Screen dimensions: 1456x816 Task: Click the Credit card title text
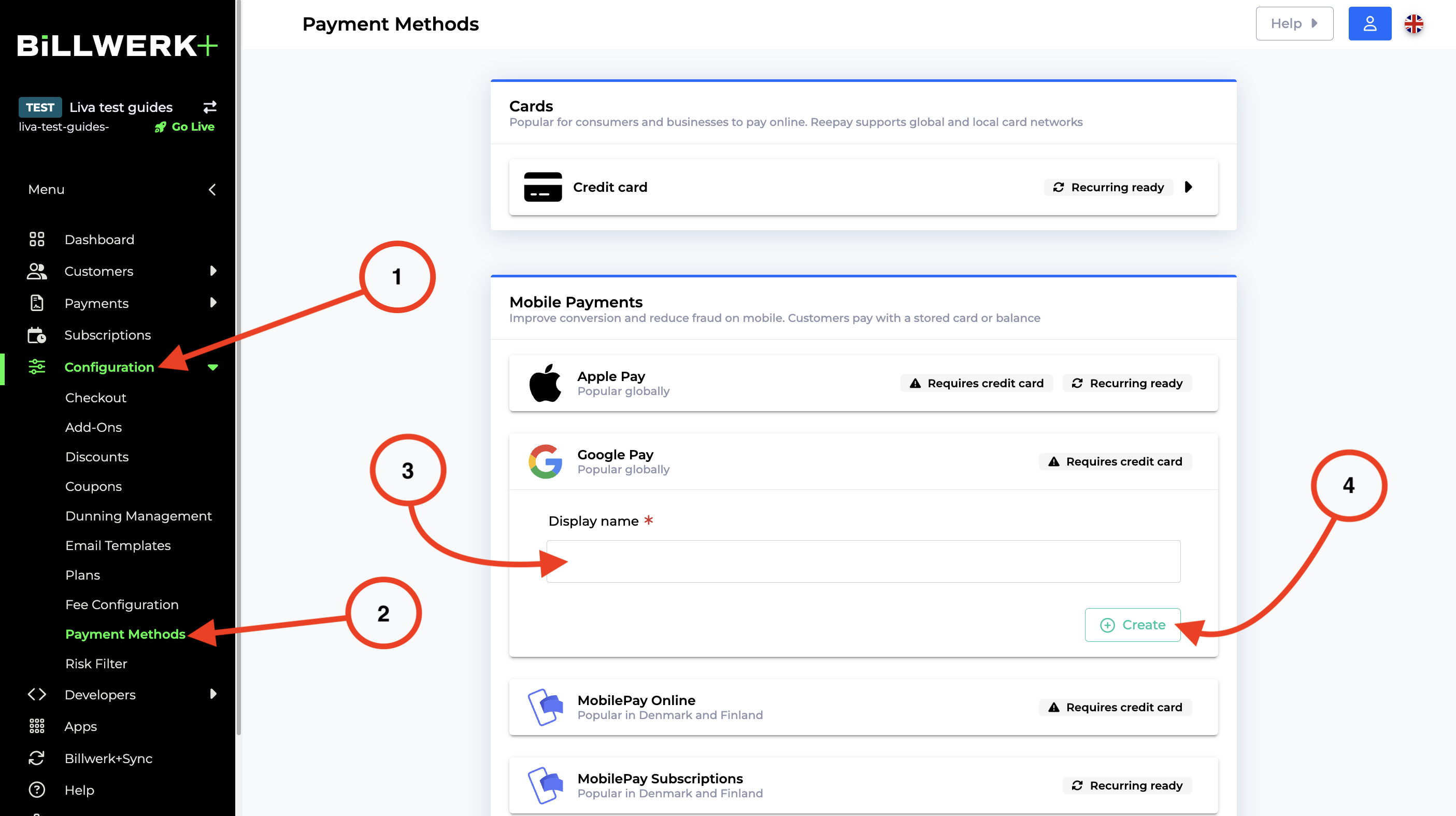(610, 187)
